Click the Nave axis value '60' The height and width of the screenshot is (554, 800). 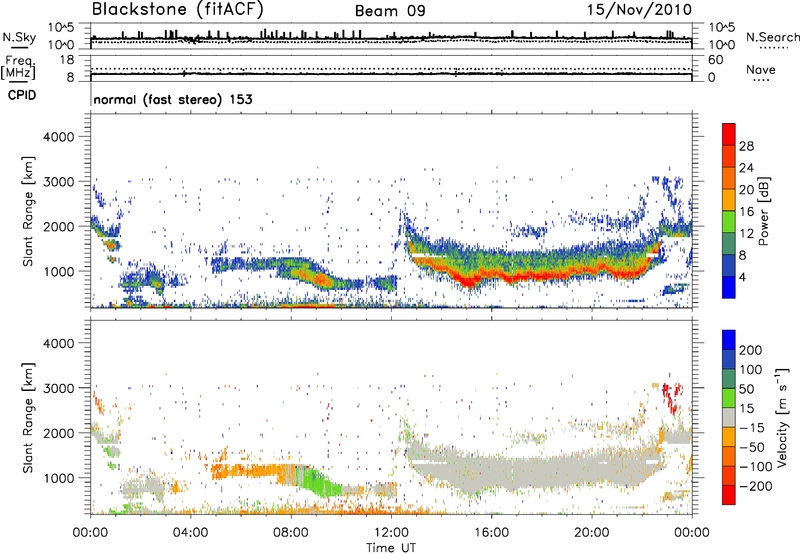[716, 60]
